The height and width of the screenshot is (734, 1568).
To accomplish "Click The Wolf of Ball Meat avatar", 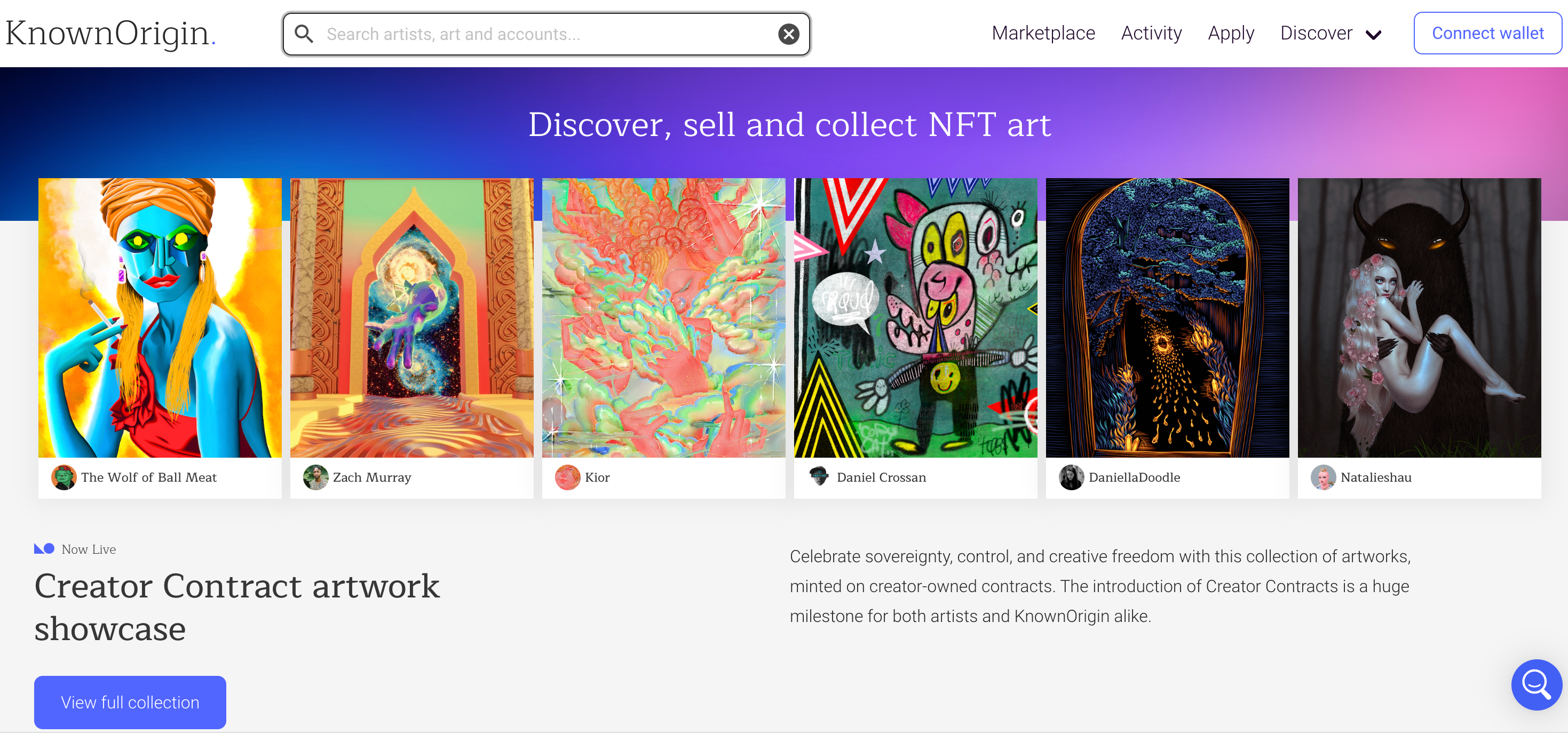I will pos(64,477).
